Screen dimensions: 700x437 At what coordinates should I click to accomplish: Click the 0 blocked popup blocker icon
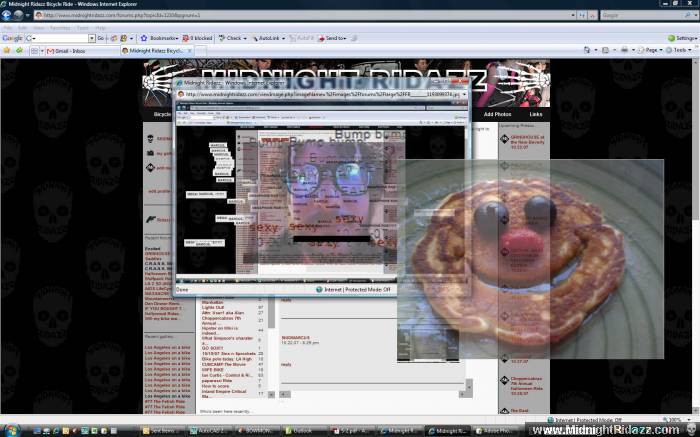click(x=197, y=38)
